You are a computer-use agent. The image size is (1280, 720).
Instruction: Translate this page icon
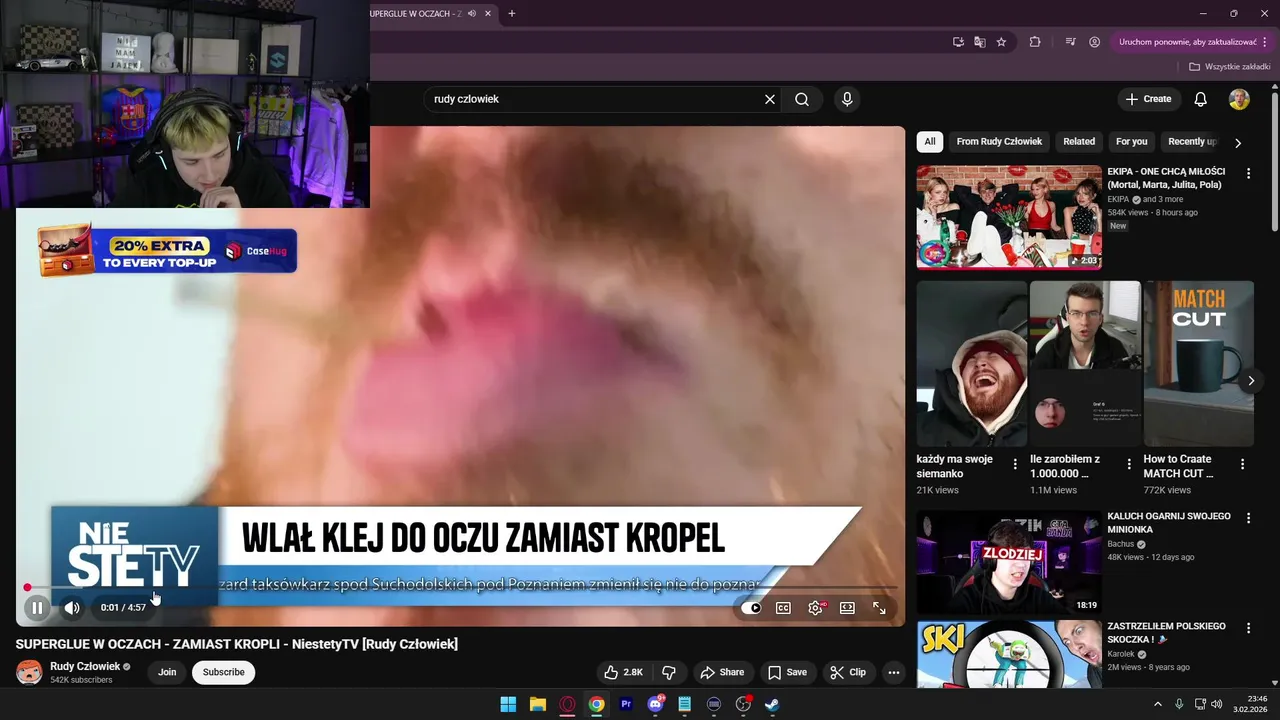[x=980, y=42]
